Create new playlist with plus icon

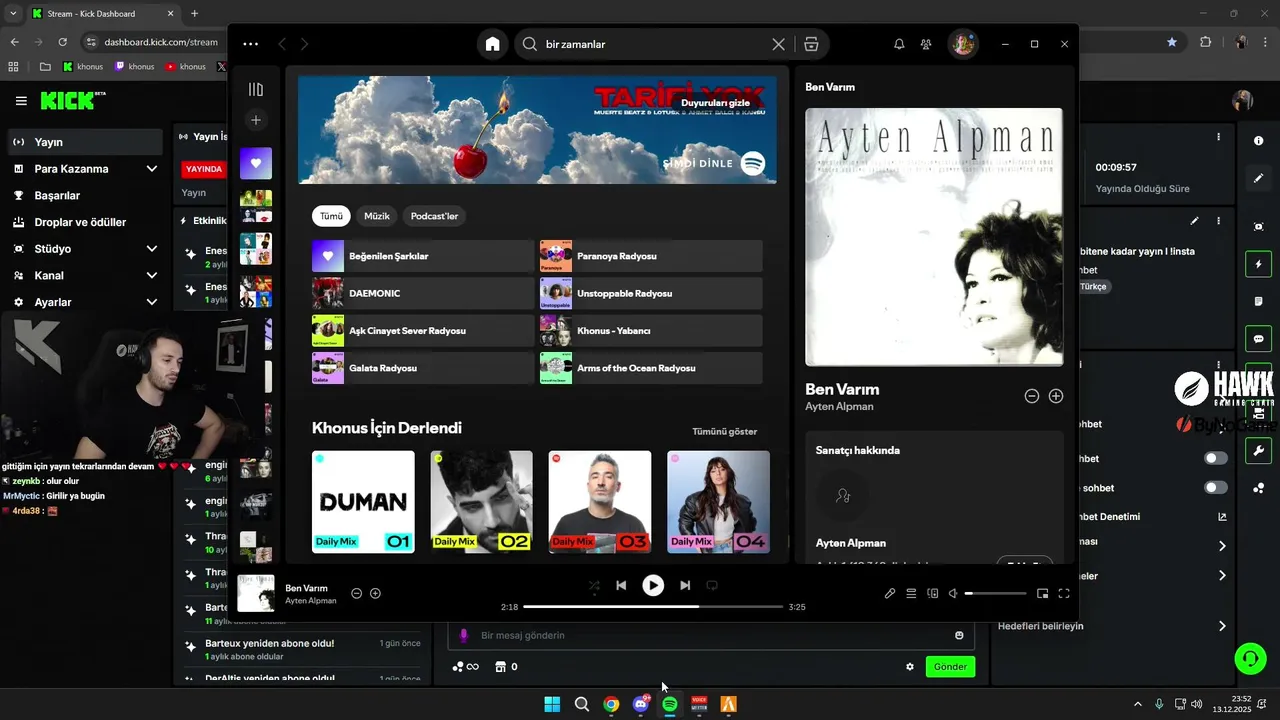tap(256, 120)
